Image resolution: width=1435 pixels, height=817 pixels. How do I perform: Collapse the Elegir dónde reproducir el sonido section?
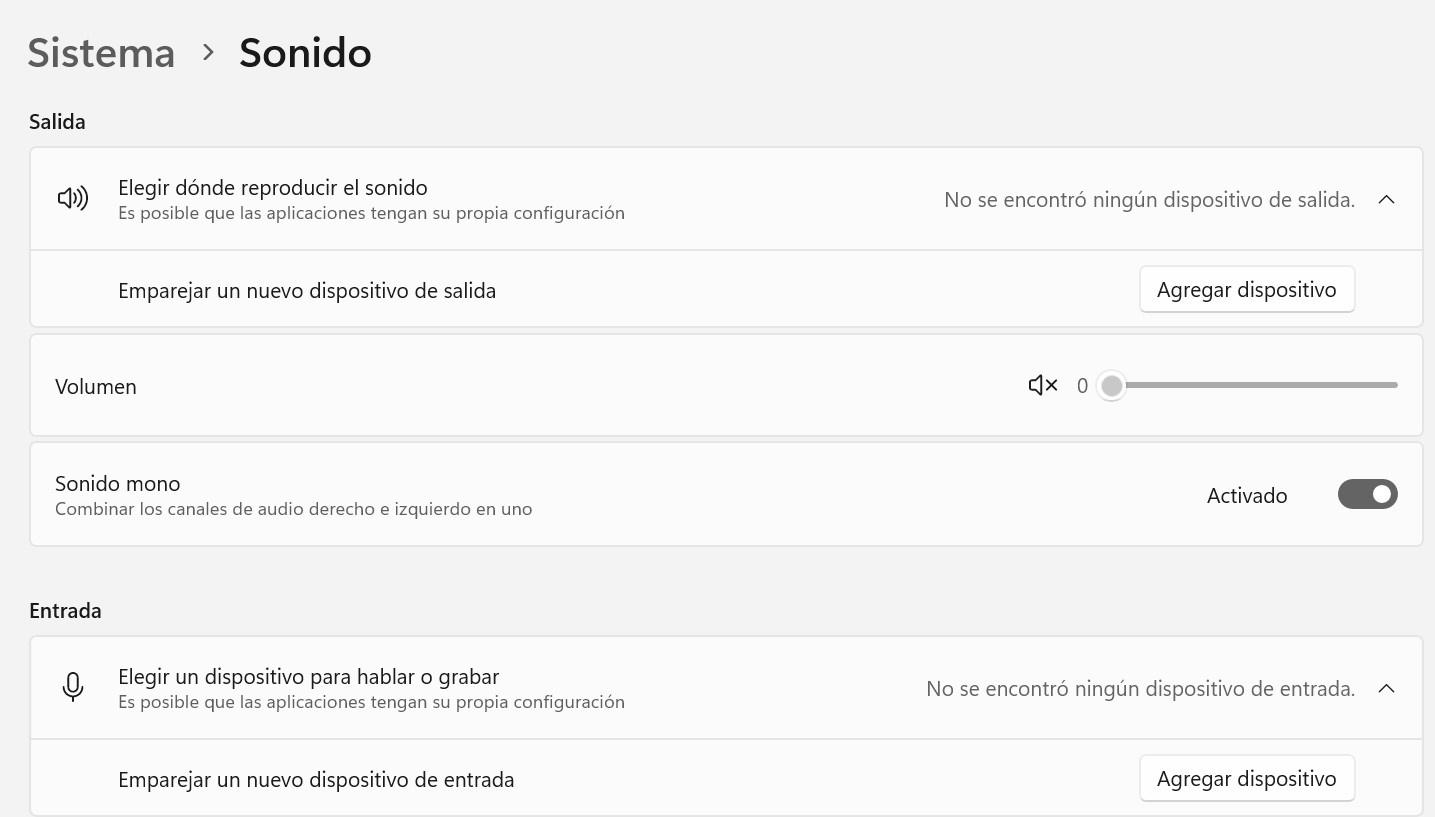coord(1386,198)
